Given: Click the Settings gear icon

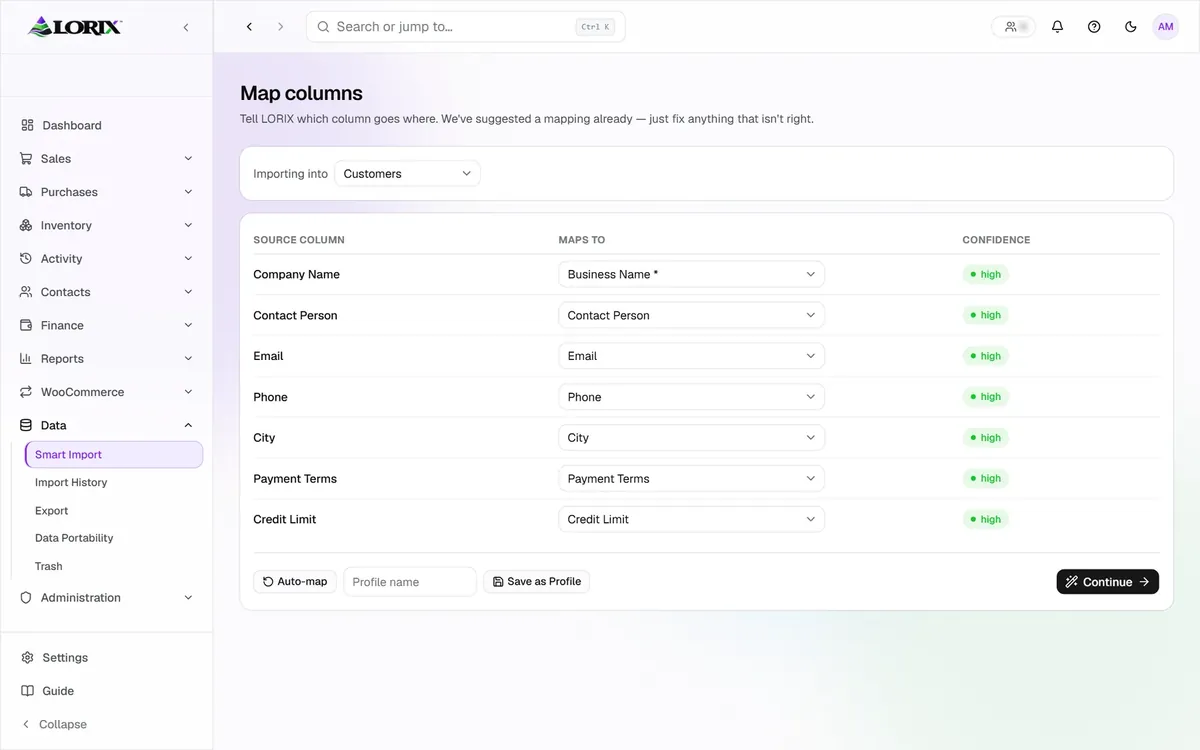Looking at the screenshot, I should (x=27, y=657).
